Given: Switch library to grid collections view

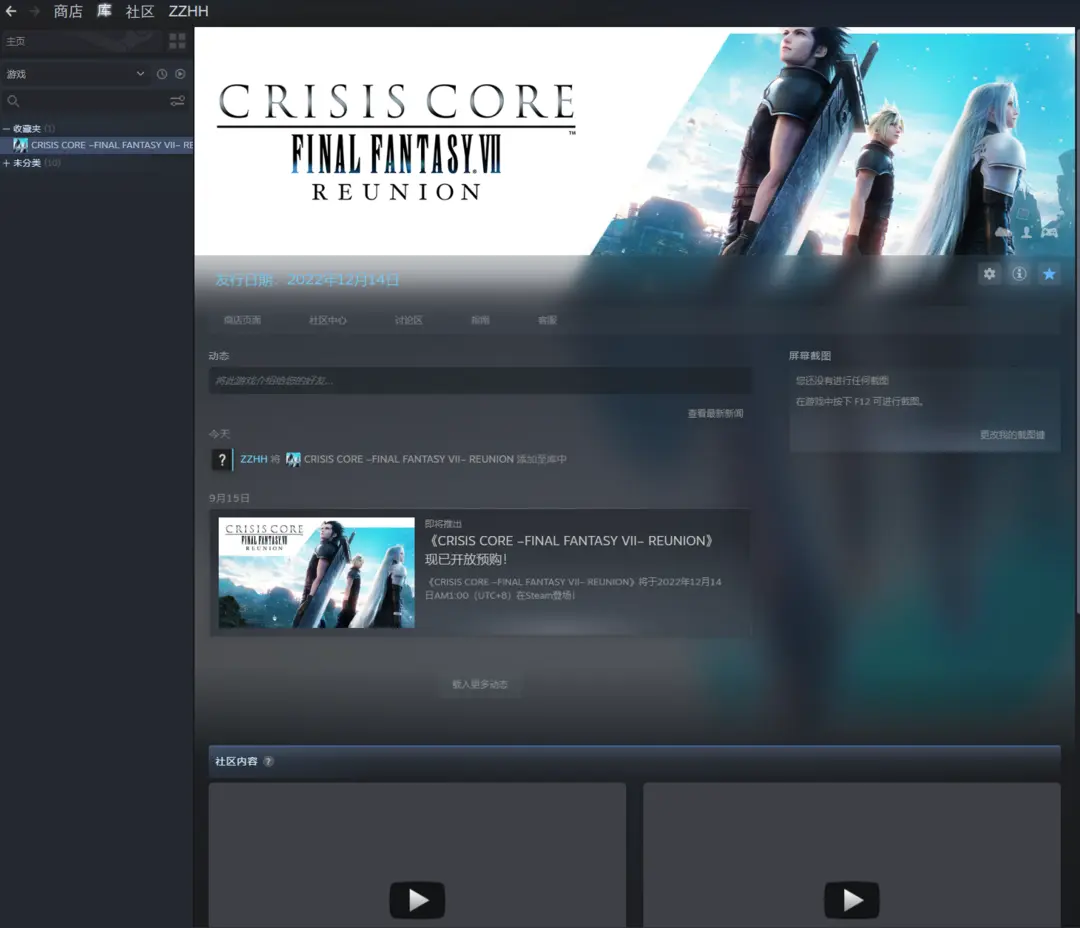Looking at the screenshot, I should 177,41.
